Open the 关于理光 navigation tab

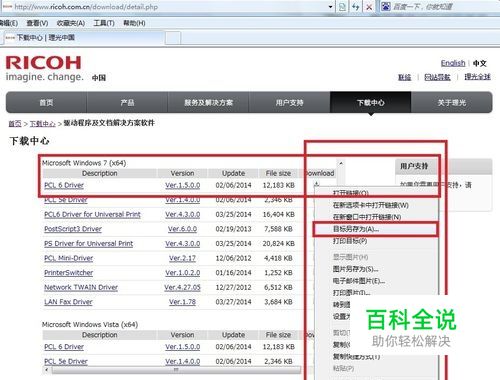pos(452,102)
